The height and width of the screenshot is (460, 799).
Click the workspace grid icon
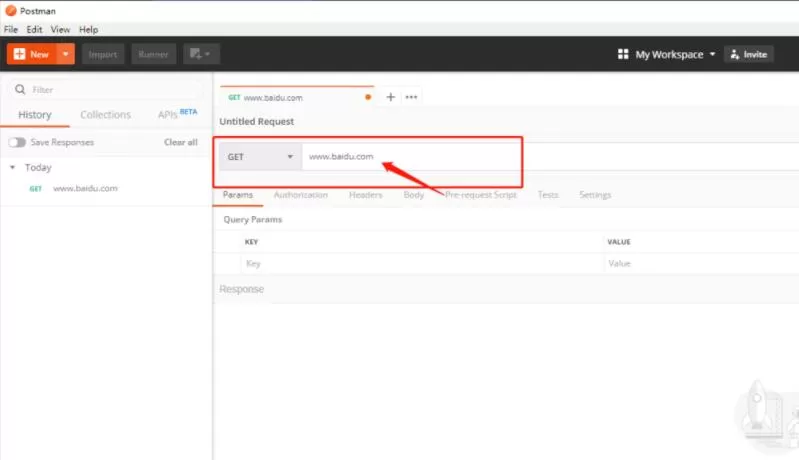(623, 54)
